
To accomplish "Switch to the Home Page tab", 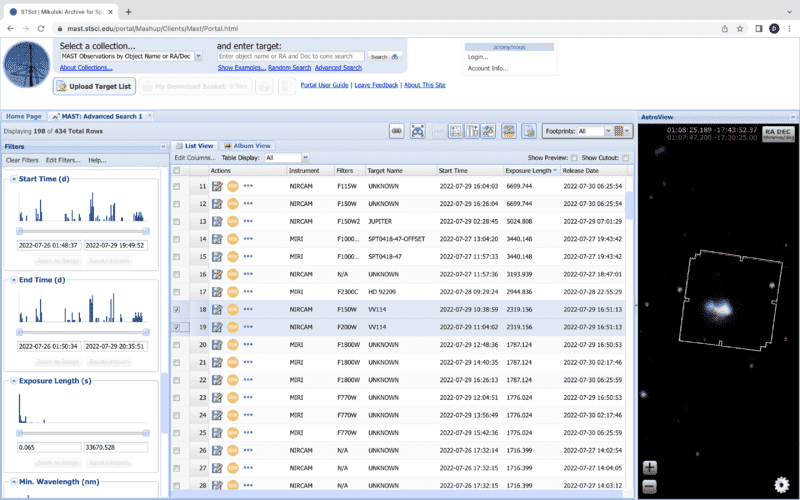I will click(23, 116).
